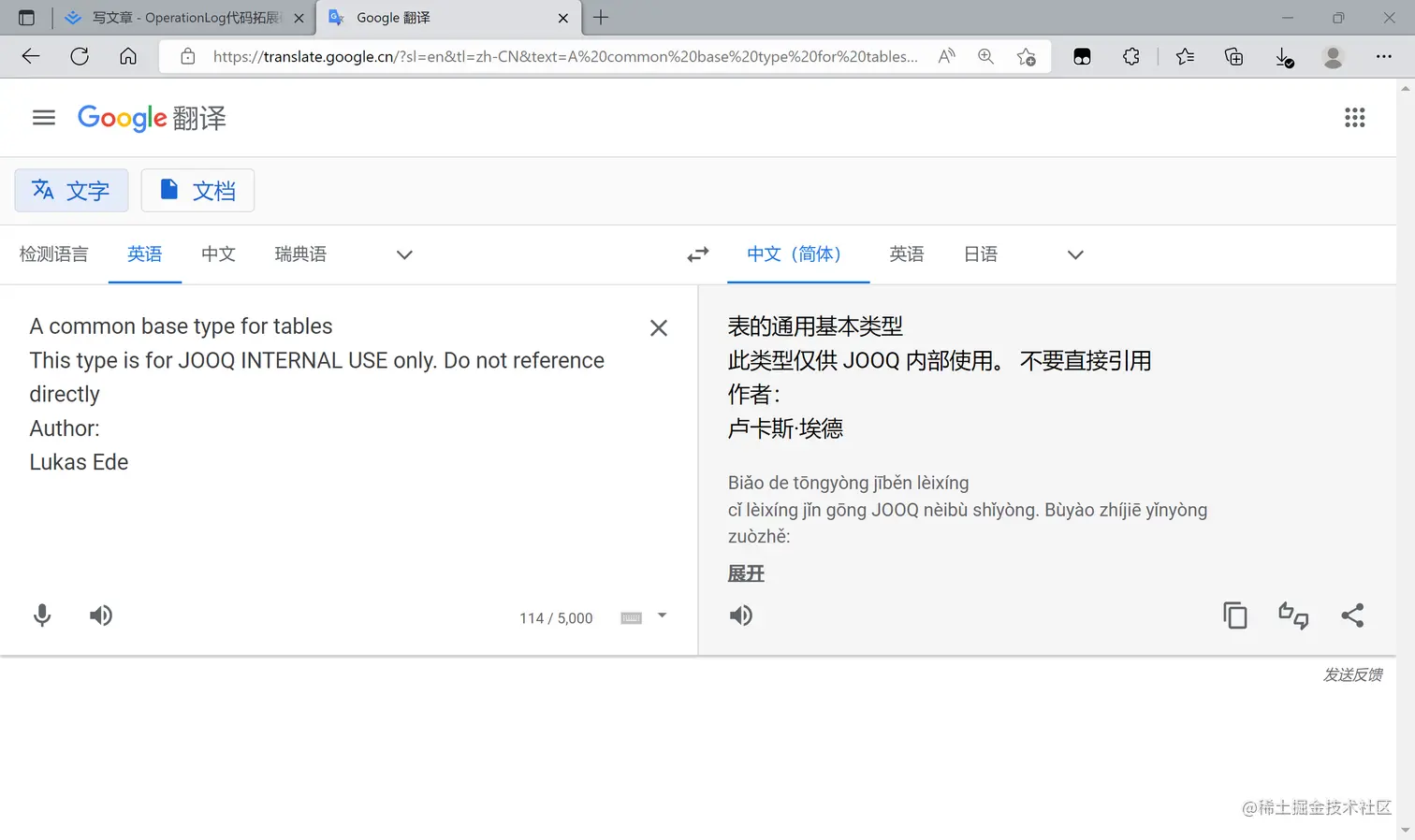Copy the translation to clipboard
The width and height of the screenshot is (1415, 840).
pos(1235,616)
